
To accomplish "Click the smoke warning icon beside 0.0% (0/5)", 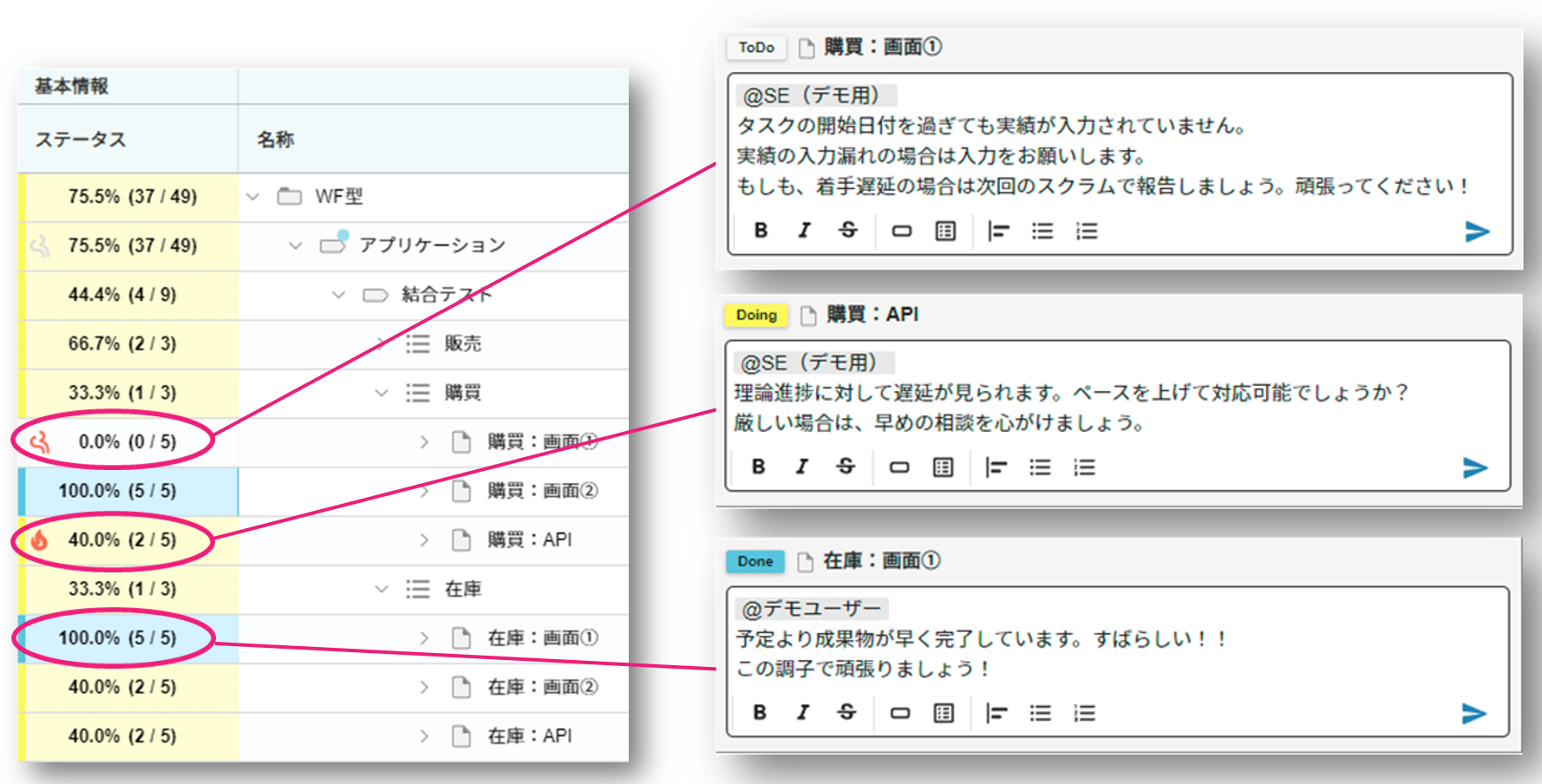I will (x=37, y=441).
